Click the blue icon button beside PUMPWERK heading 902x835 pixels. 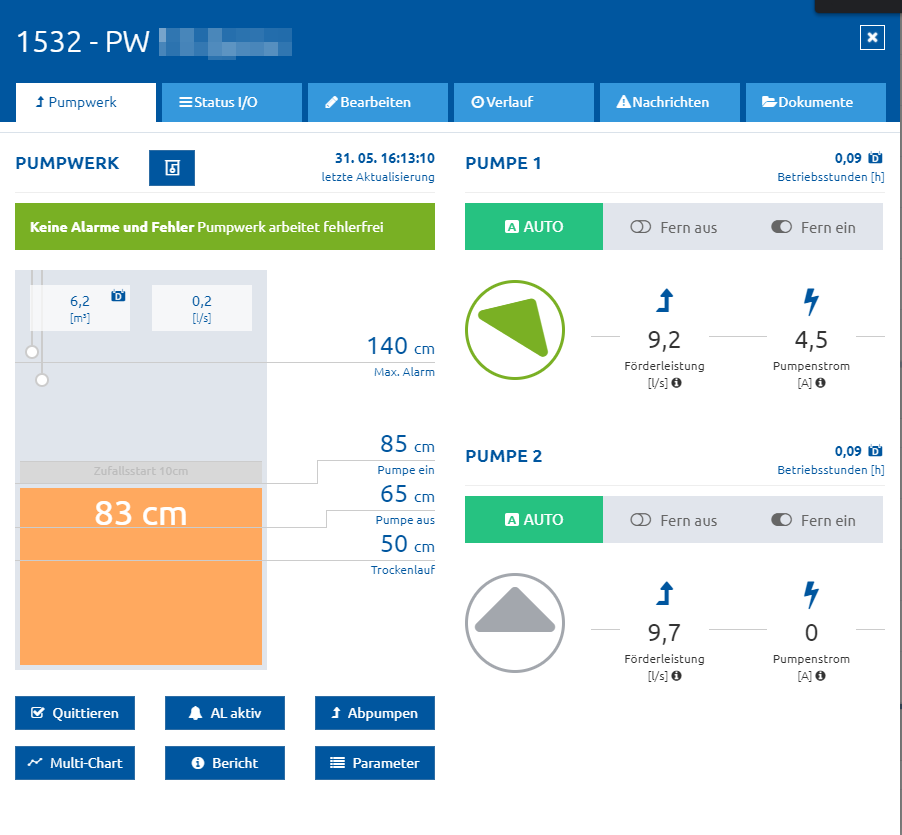click(x=171, y=168)
